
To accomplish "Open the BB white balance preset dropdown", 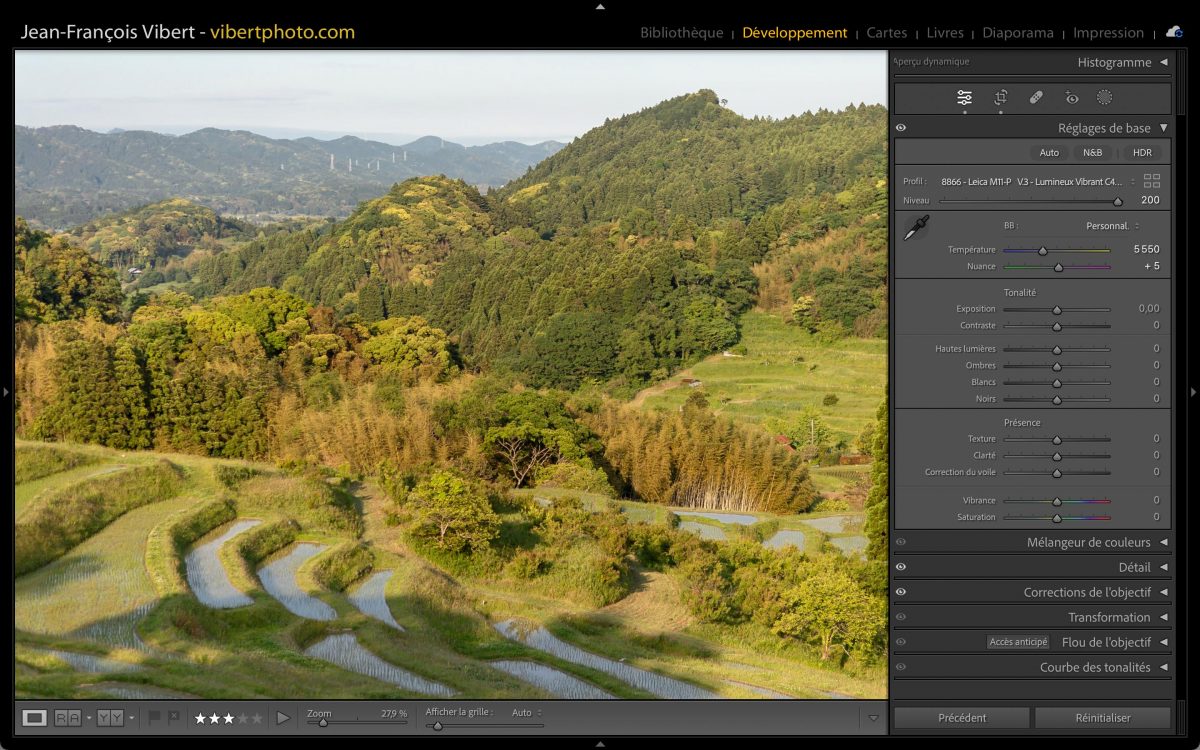I will coord(1112,226).
